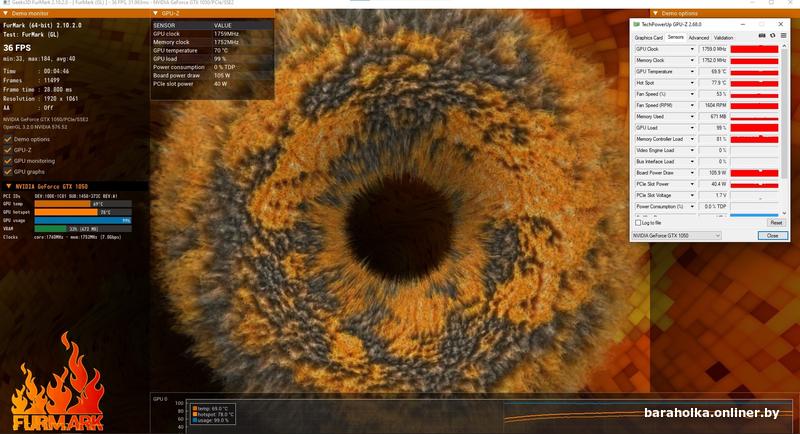The width and height of the screenshot is (800, 434).
Task: Enable the Log to file checkbox
Action: [637, 222]
